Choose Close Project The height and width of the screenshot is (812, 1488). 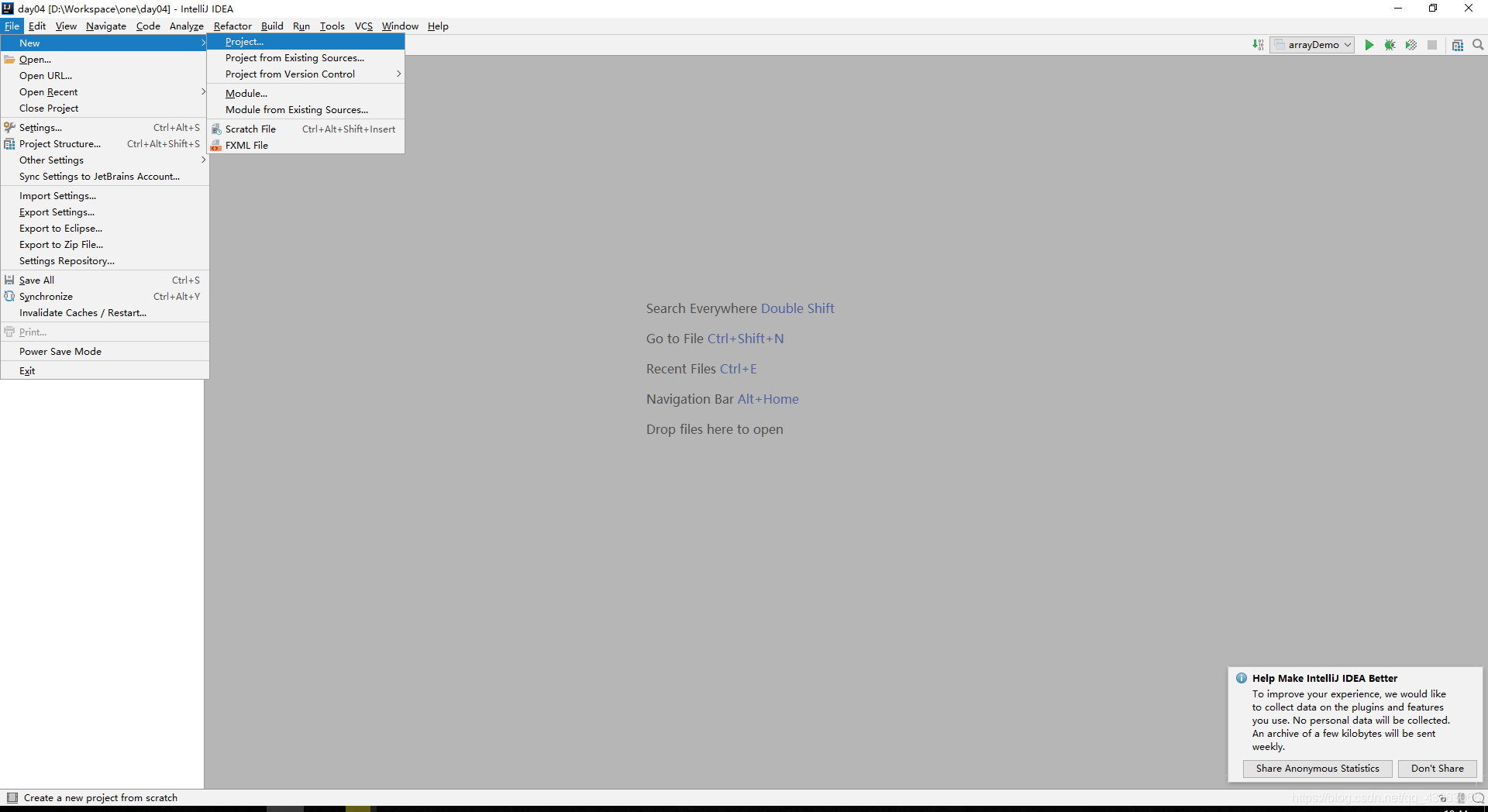(x=105, y=108)
